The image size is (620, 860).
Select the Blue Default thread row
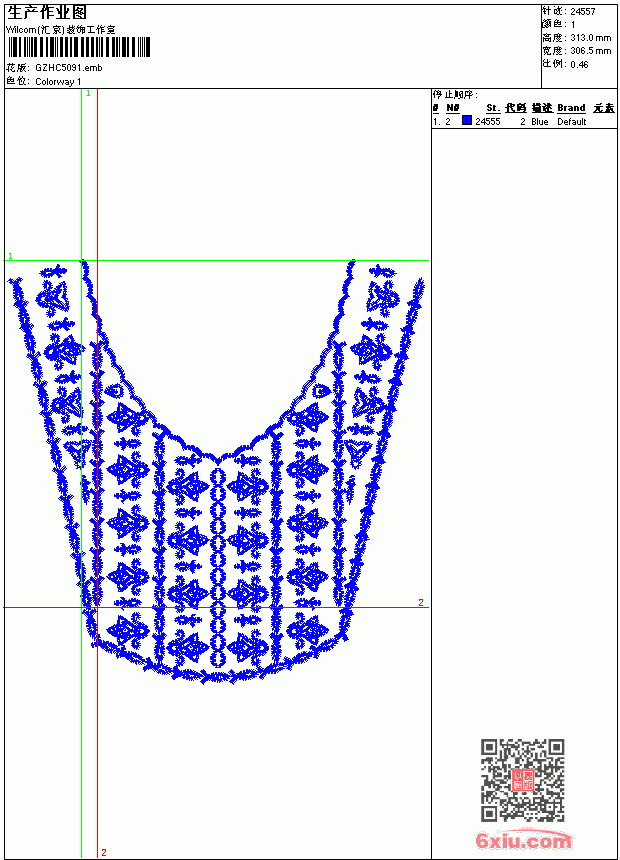point(524,121)
